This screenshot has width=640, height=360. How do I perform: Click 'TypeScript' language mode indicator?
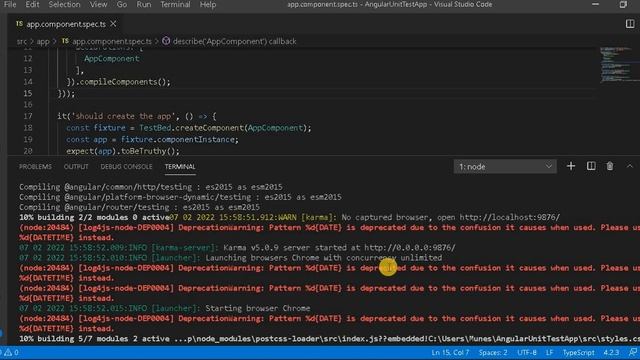point(578,352)
